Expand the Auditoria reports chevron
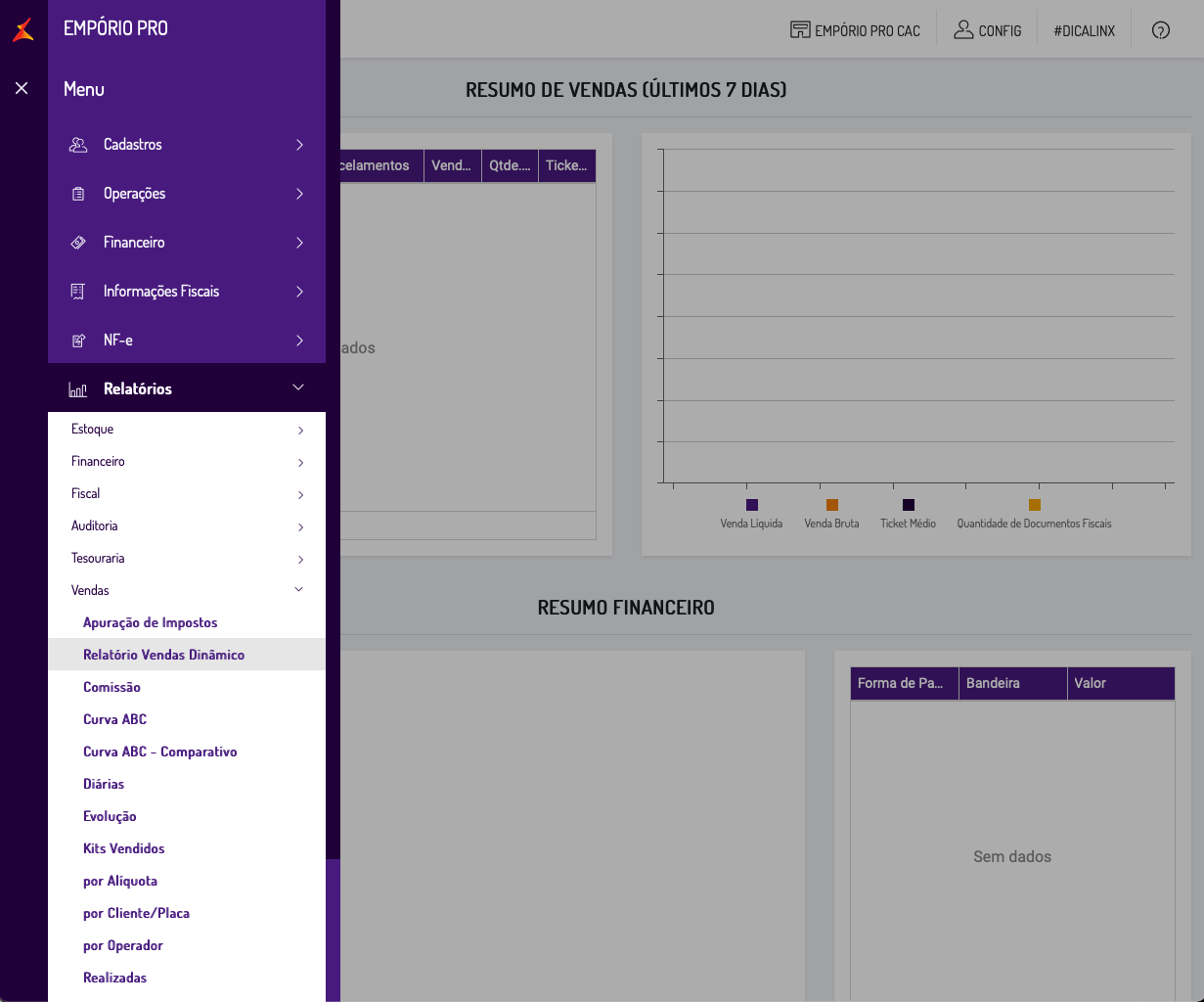The width and height of the screenshot is (1204, 1002). tap(300, 526)
